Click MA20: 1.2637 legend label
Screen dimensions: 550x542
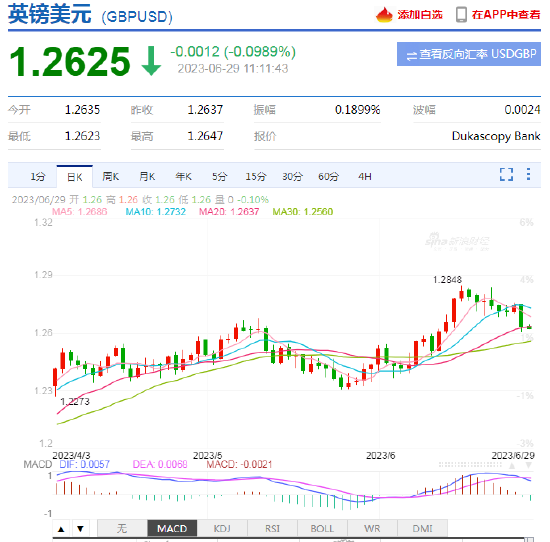pos(229,212)
